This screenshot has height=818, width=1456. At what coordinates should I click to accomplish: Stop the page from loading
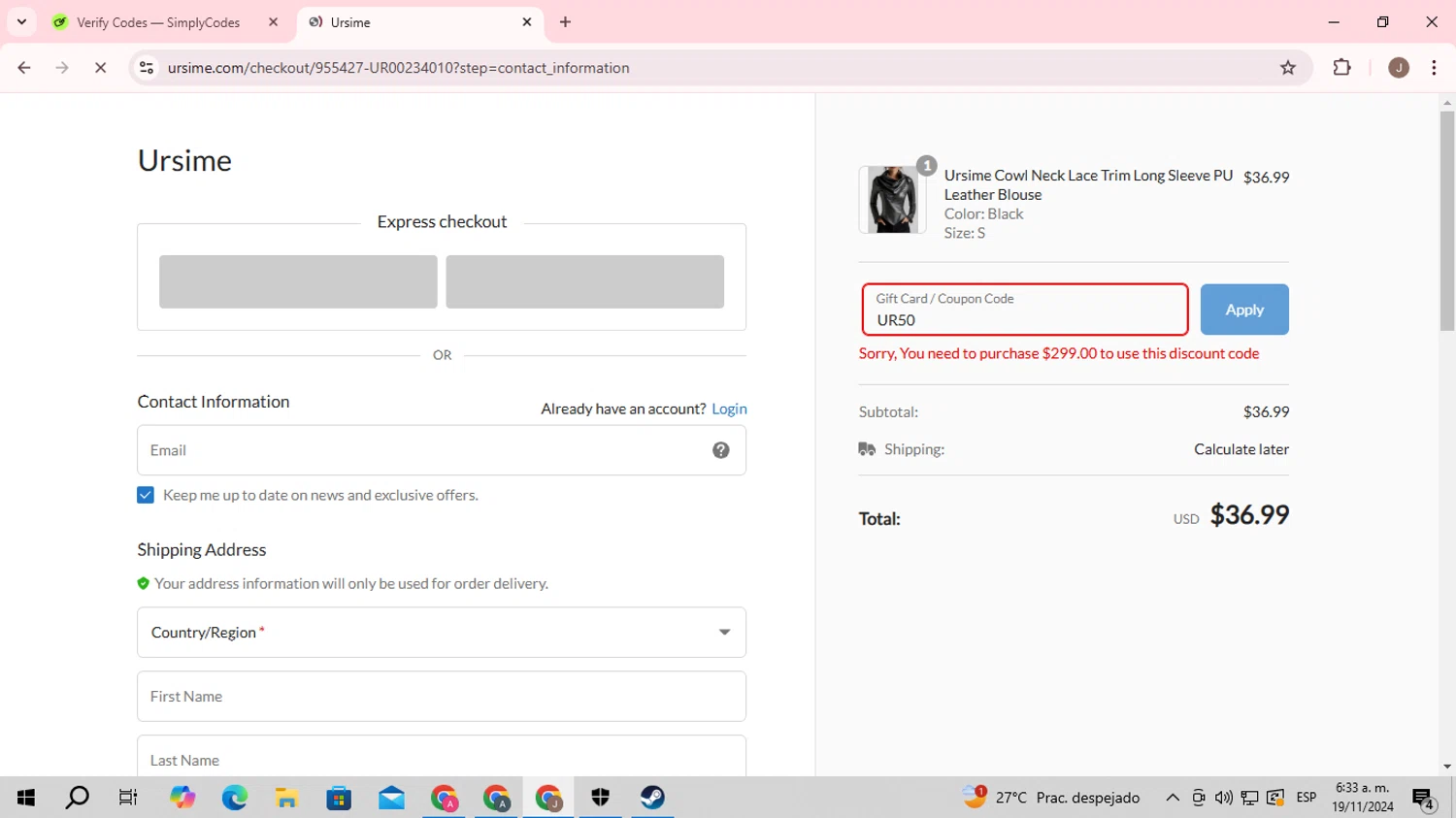pyautogui.click(x=100, y=68)
